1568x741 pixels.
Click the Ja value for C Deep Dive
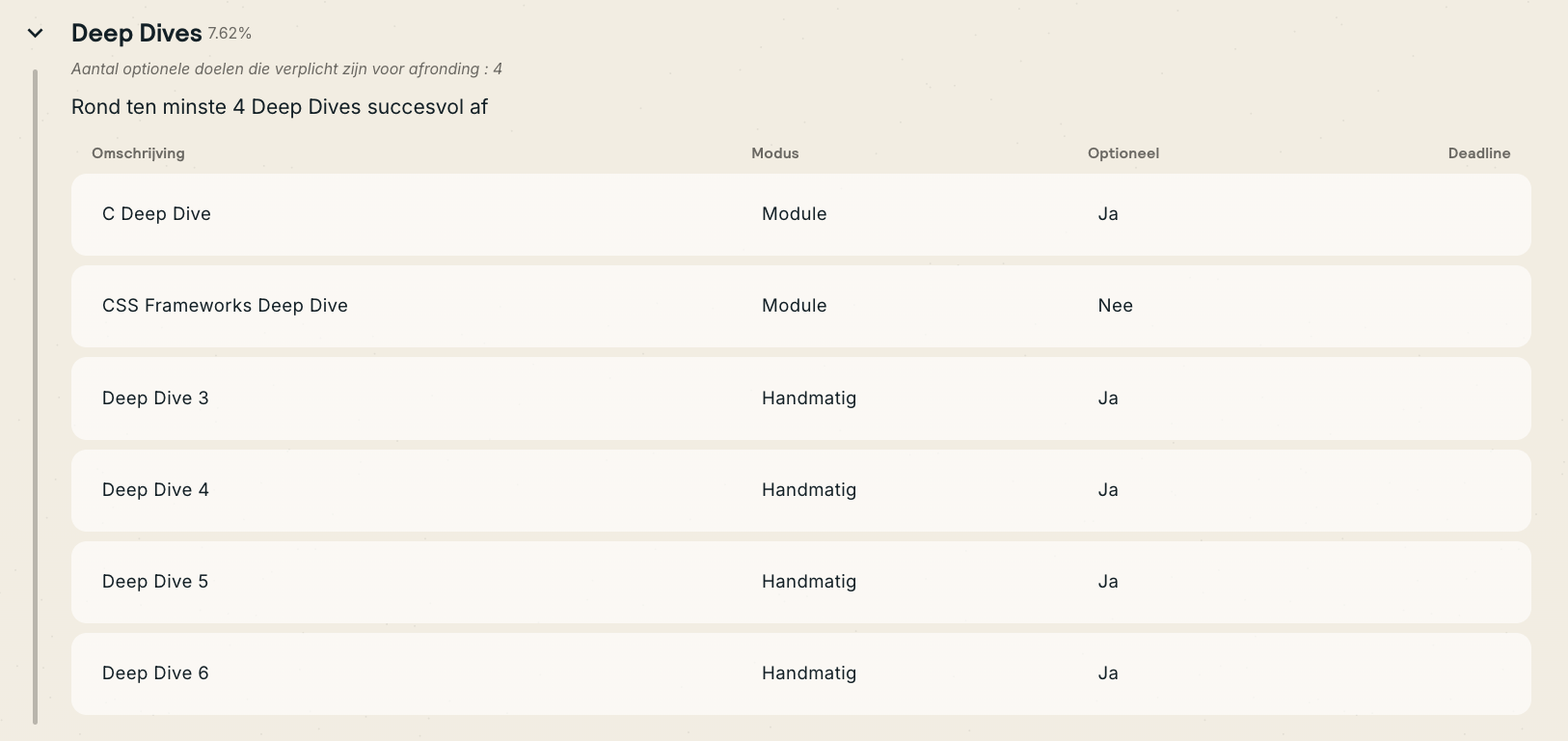1108,214
